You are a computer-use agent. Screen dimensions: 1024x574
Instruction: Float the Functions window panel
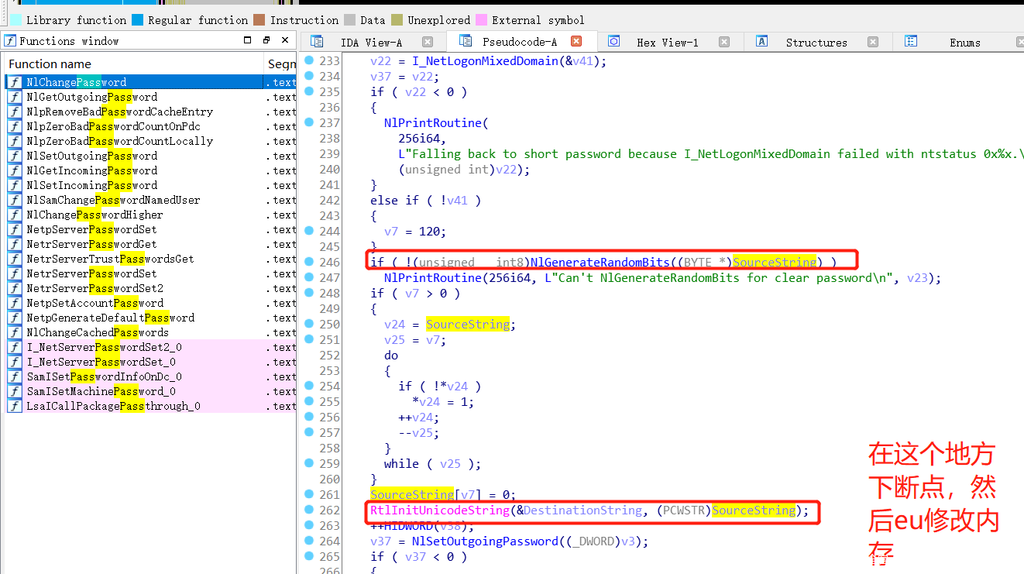266,41
